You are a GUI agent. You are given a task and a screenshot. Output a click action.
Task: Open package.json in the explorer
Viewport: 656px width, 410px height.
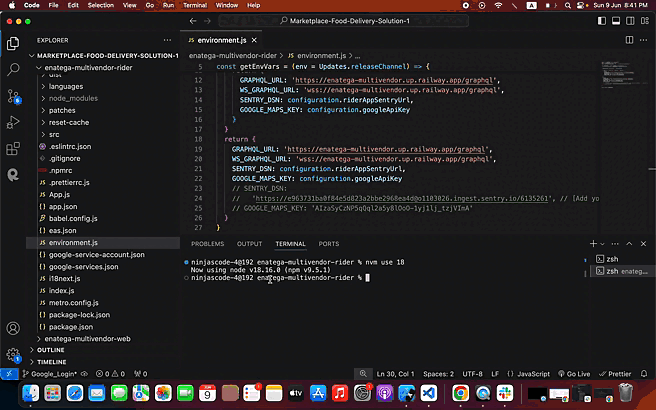point(71,326)
